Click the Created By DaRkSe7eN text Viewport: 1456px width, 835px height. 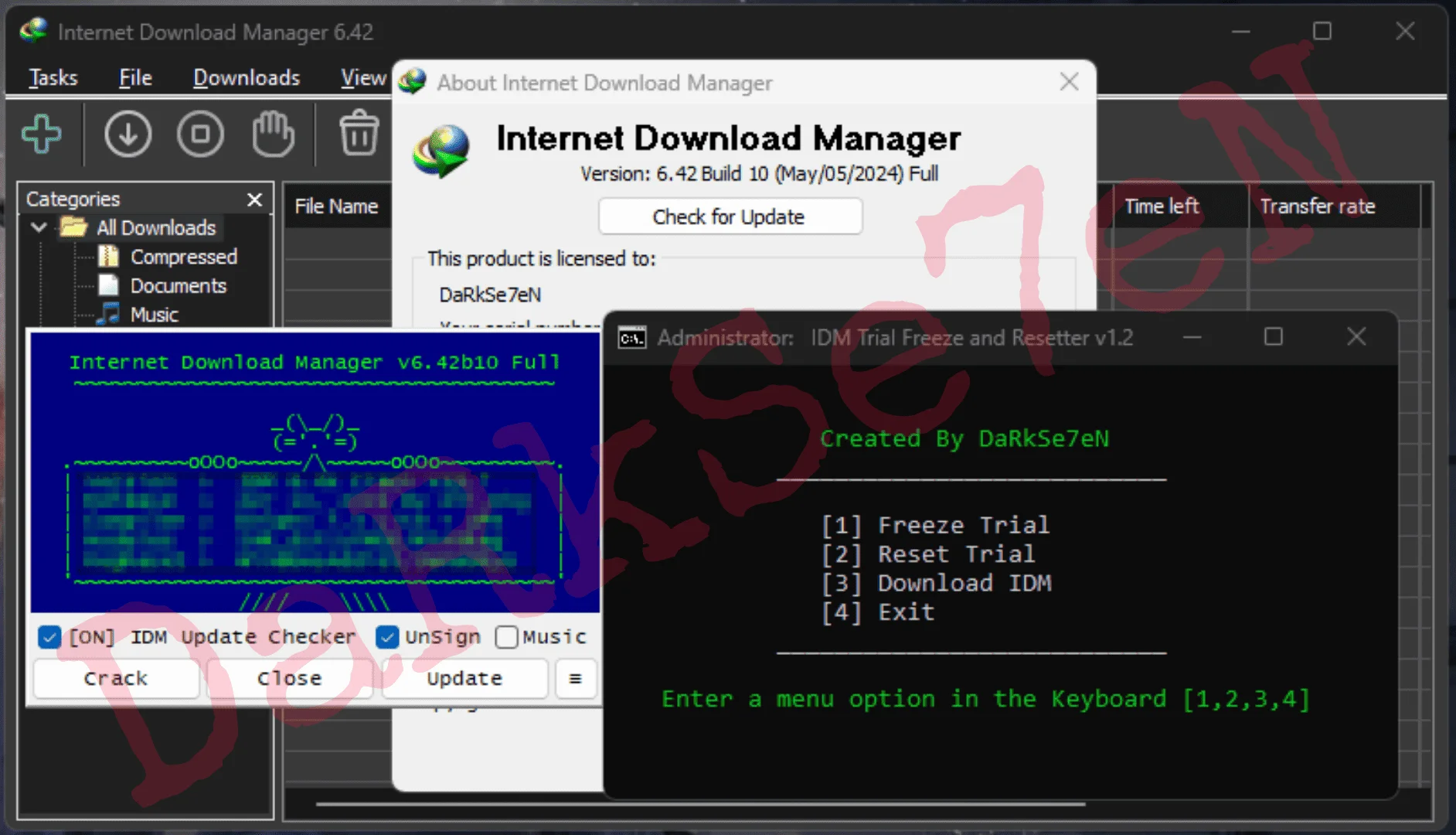coord(964,438)
